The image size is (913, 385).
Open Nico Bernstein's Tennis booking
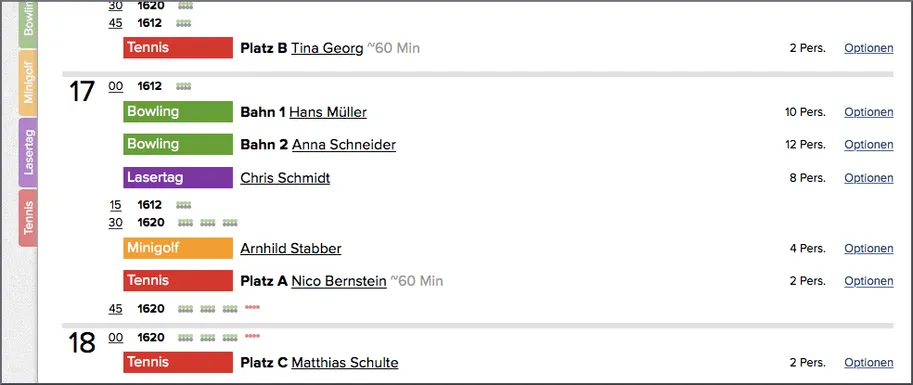tap(339, 281)
